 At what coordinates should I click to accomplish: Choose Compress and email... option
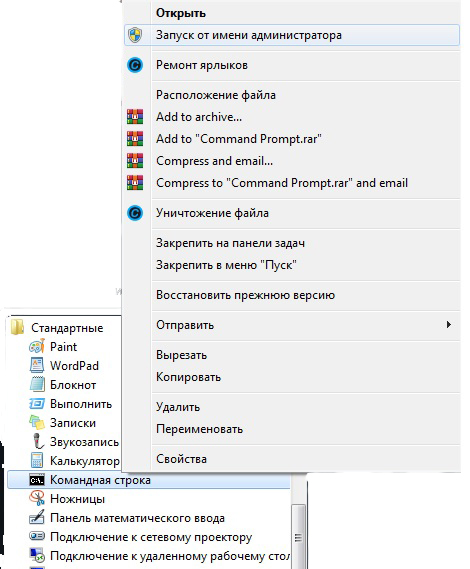214,161
